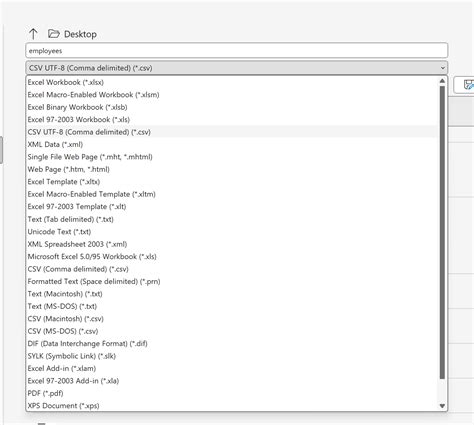
Task: Pick Excel Binary Workbook (*.xlsb)
Action: [x=232, y=107]
